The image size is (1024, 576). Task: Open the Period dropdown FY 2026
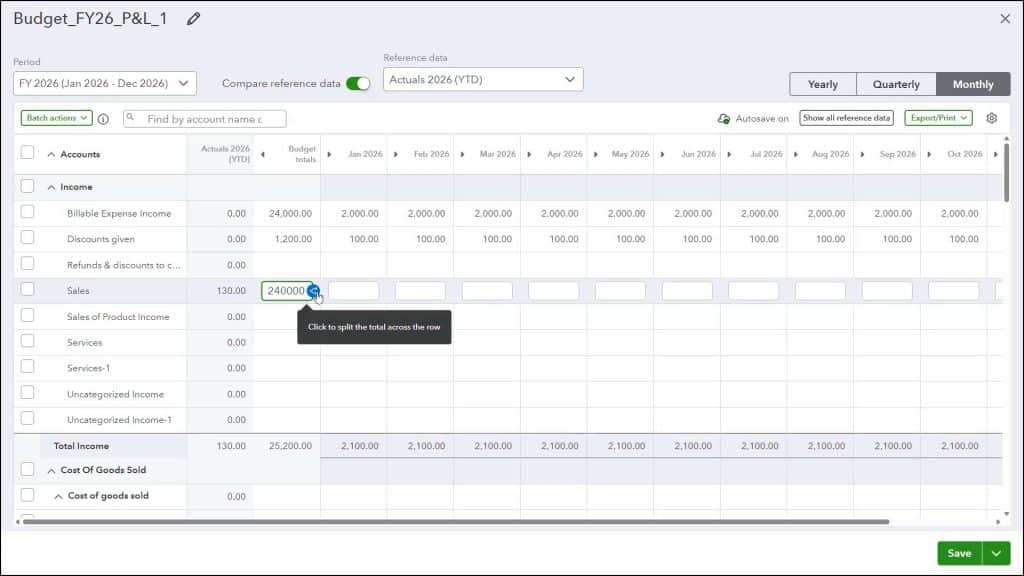click(x=104, y=84)
